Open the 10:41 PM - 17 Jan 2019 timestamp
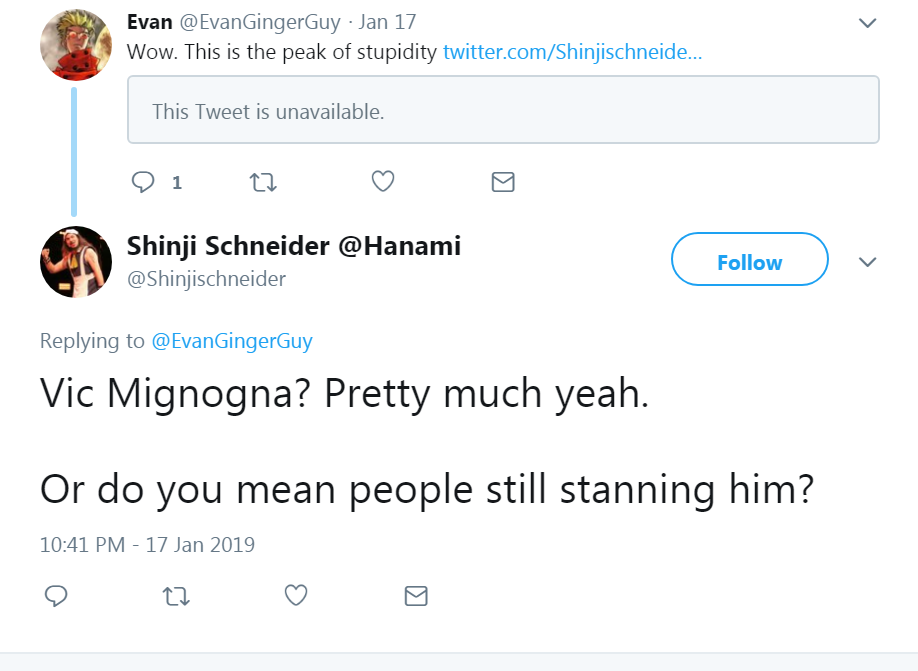This screenshot has height=671, width=918. tap(148, 545)
